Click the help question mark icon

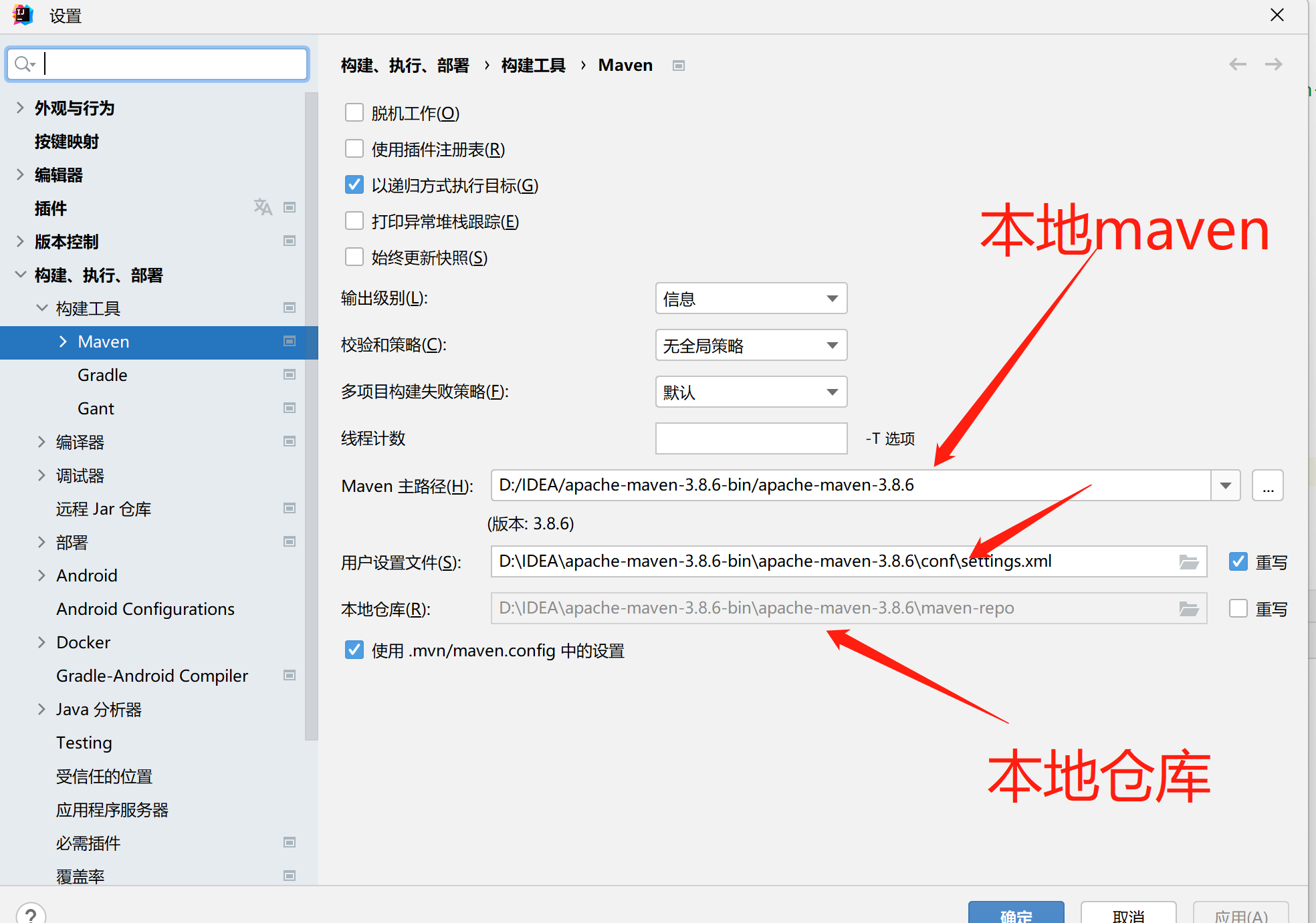point(31,914)
